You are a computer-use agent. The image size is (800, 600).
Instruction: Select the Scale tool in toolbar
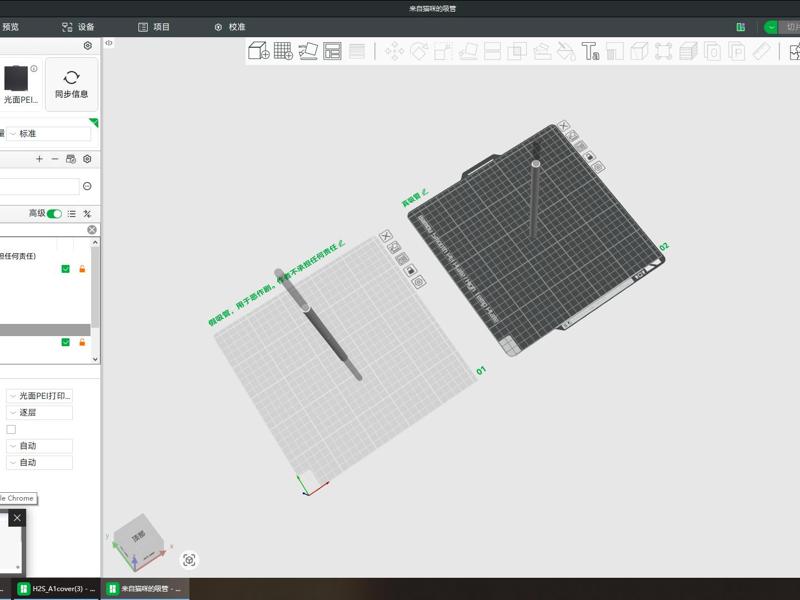tap(443, 51)
